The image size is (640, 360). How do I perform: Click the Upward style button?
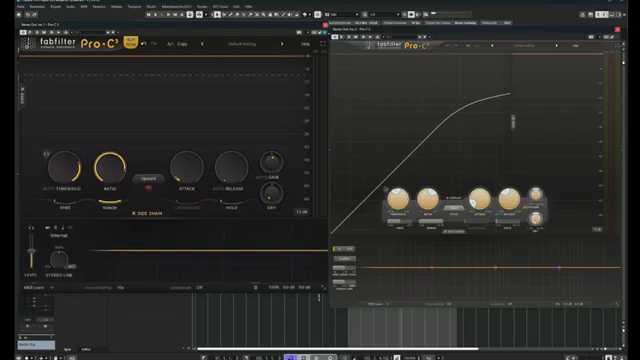pyautogui.click(x=148, y=178)
